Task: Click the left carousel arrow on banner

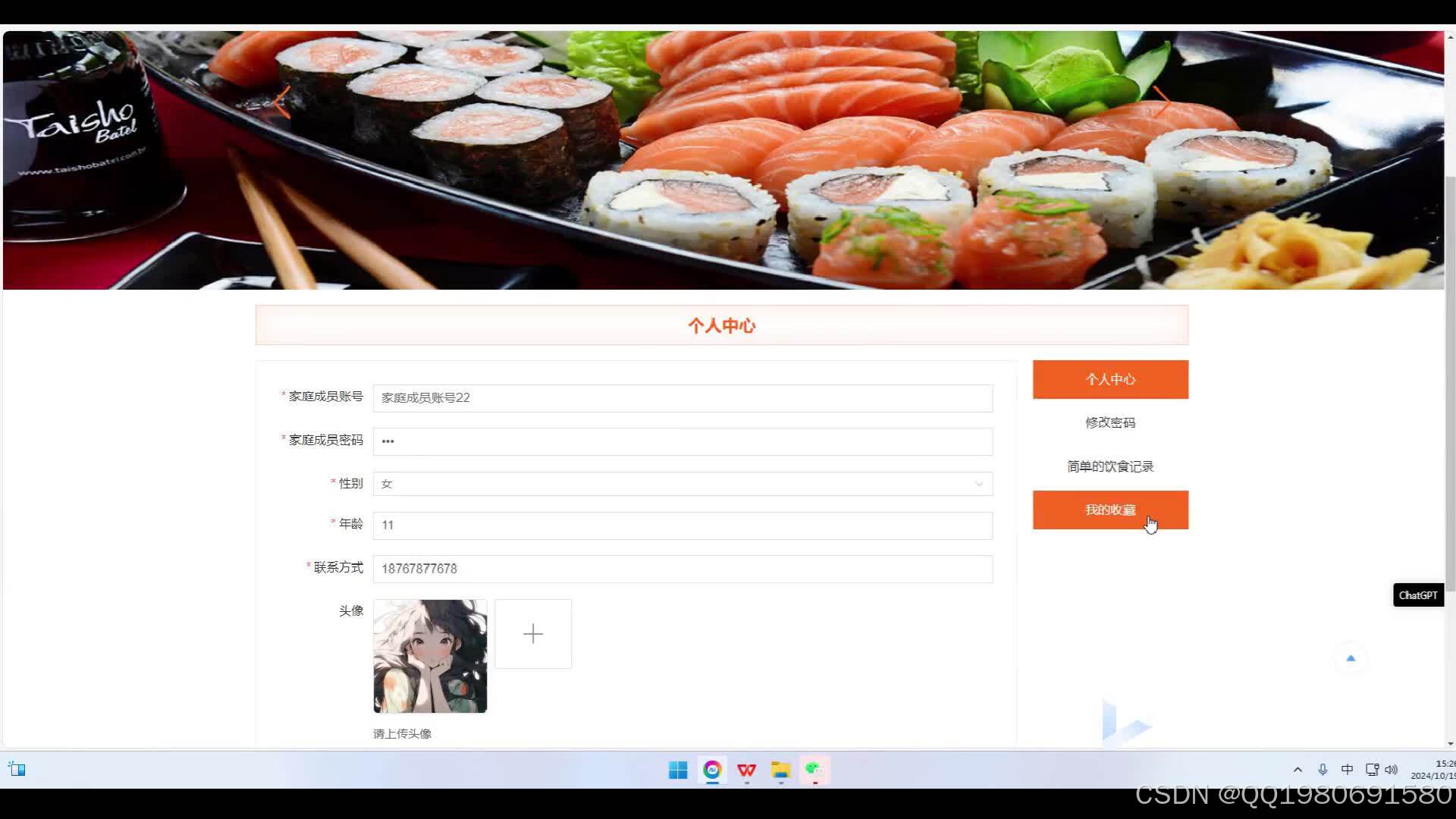Action: [x=282, y=102]
